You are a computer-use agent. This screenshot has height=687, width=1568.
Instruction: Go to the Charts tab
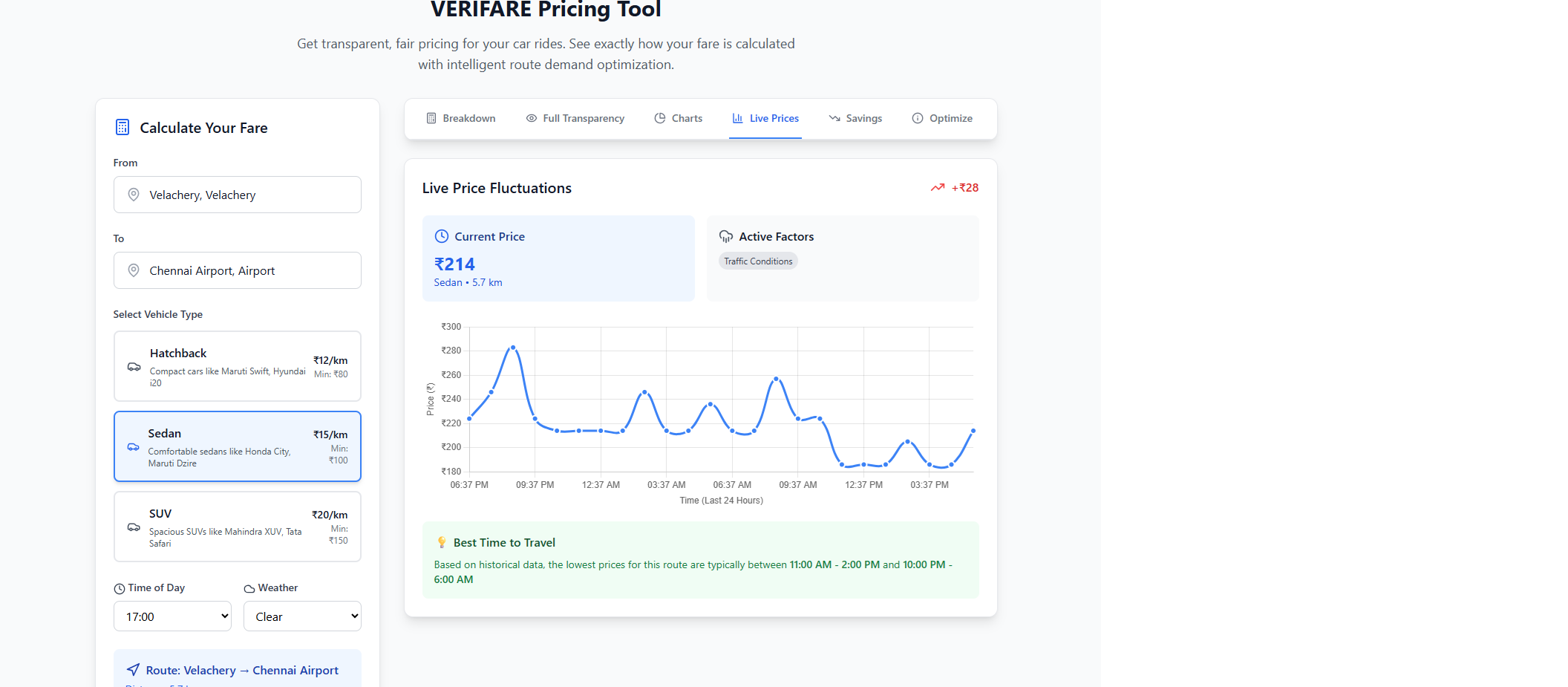coord(679,118)
